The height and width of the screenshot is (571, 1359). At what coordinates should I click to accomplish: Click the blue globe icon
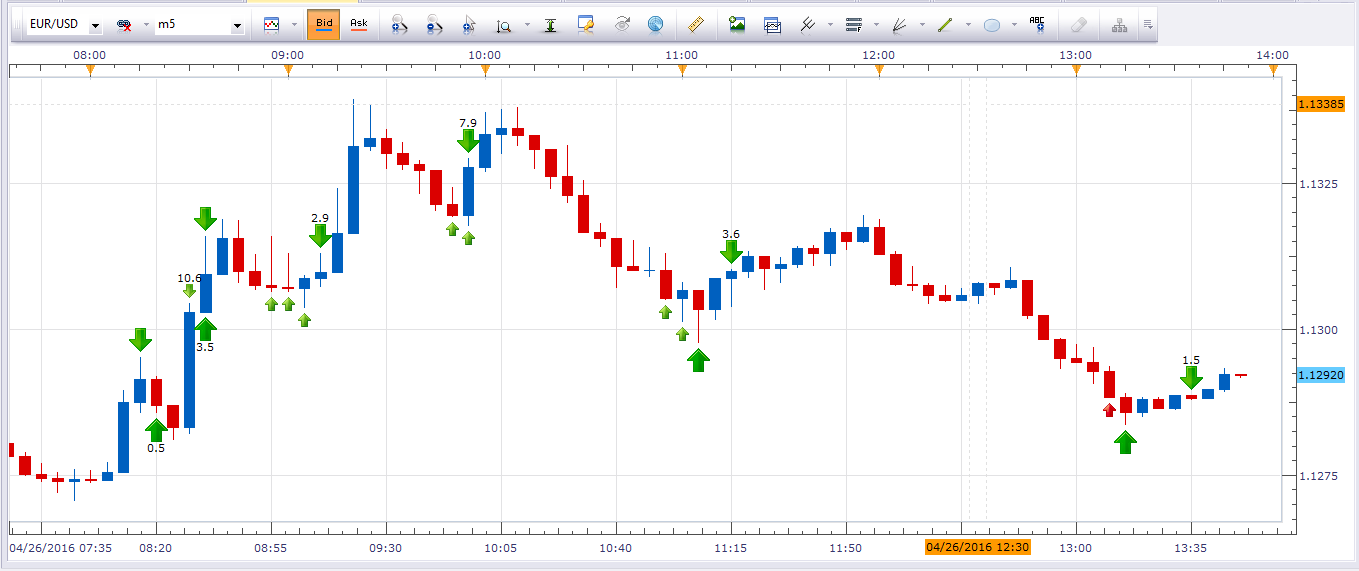(x=655, y=24)
